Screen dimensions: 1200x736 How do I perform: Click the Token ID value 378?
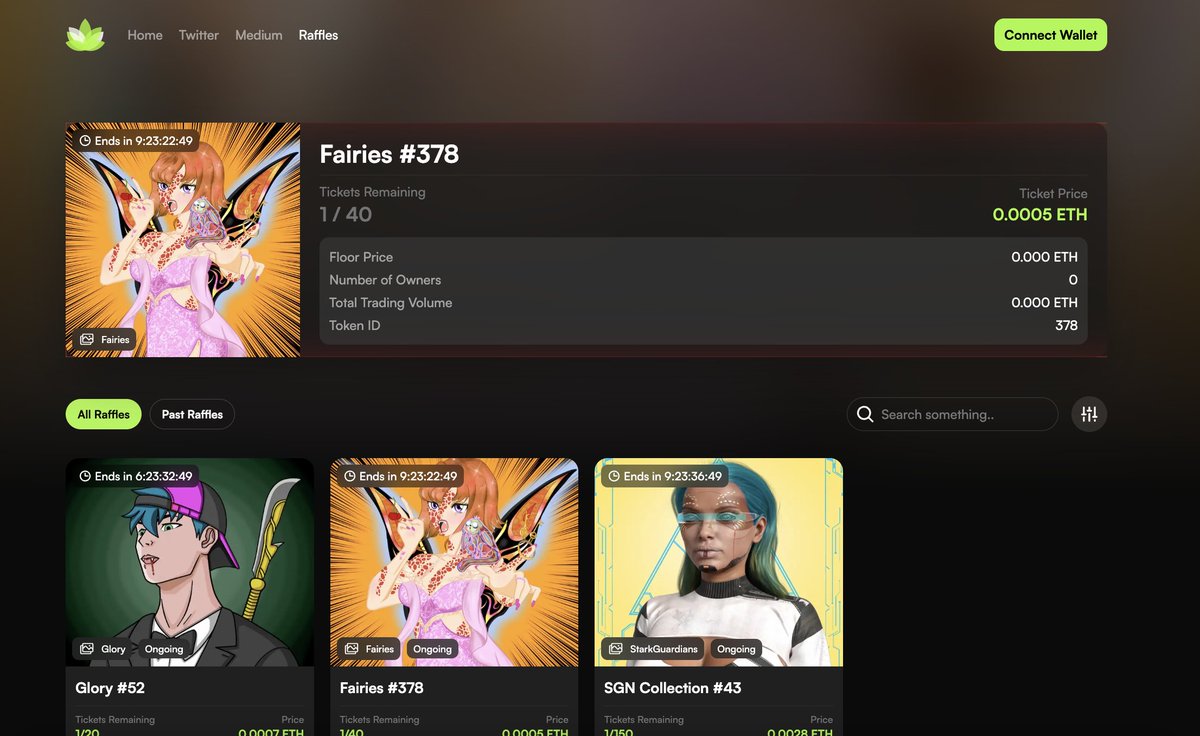pyautogui.click(x=1066, y=326)
